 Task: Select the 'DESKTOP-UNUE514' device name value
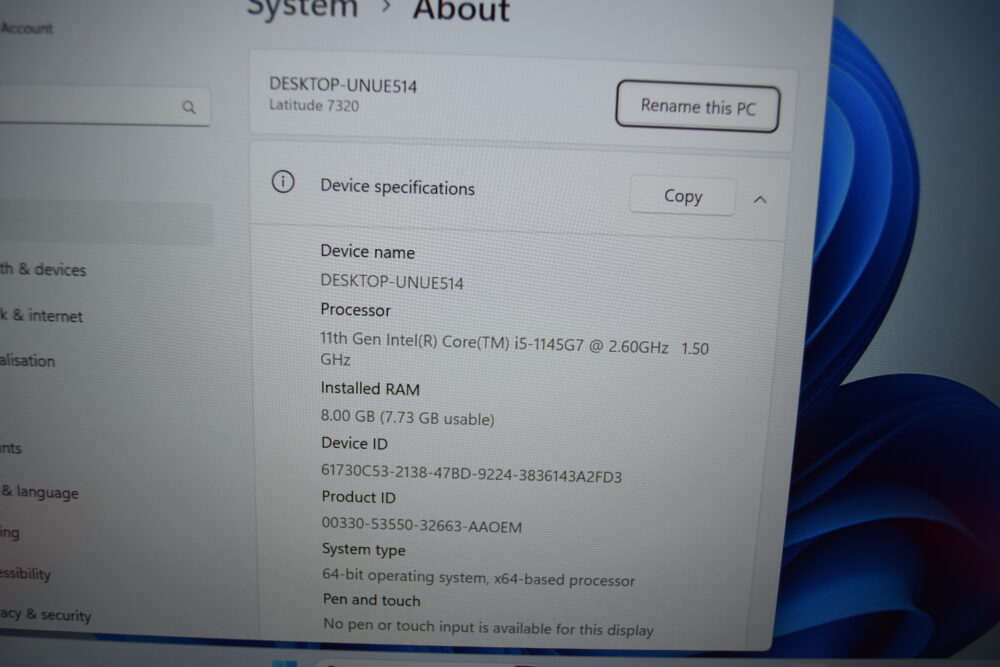(x=392, y=282)
